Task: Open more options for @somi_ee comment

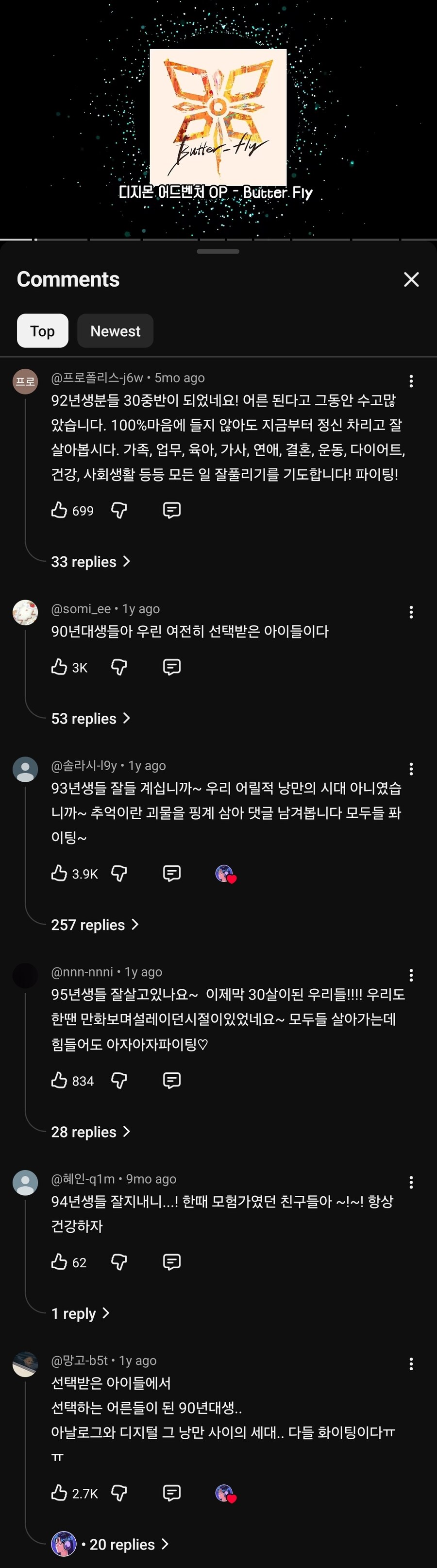Action: tap(411, 612)
